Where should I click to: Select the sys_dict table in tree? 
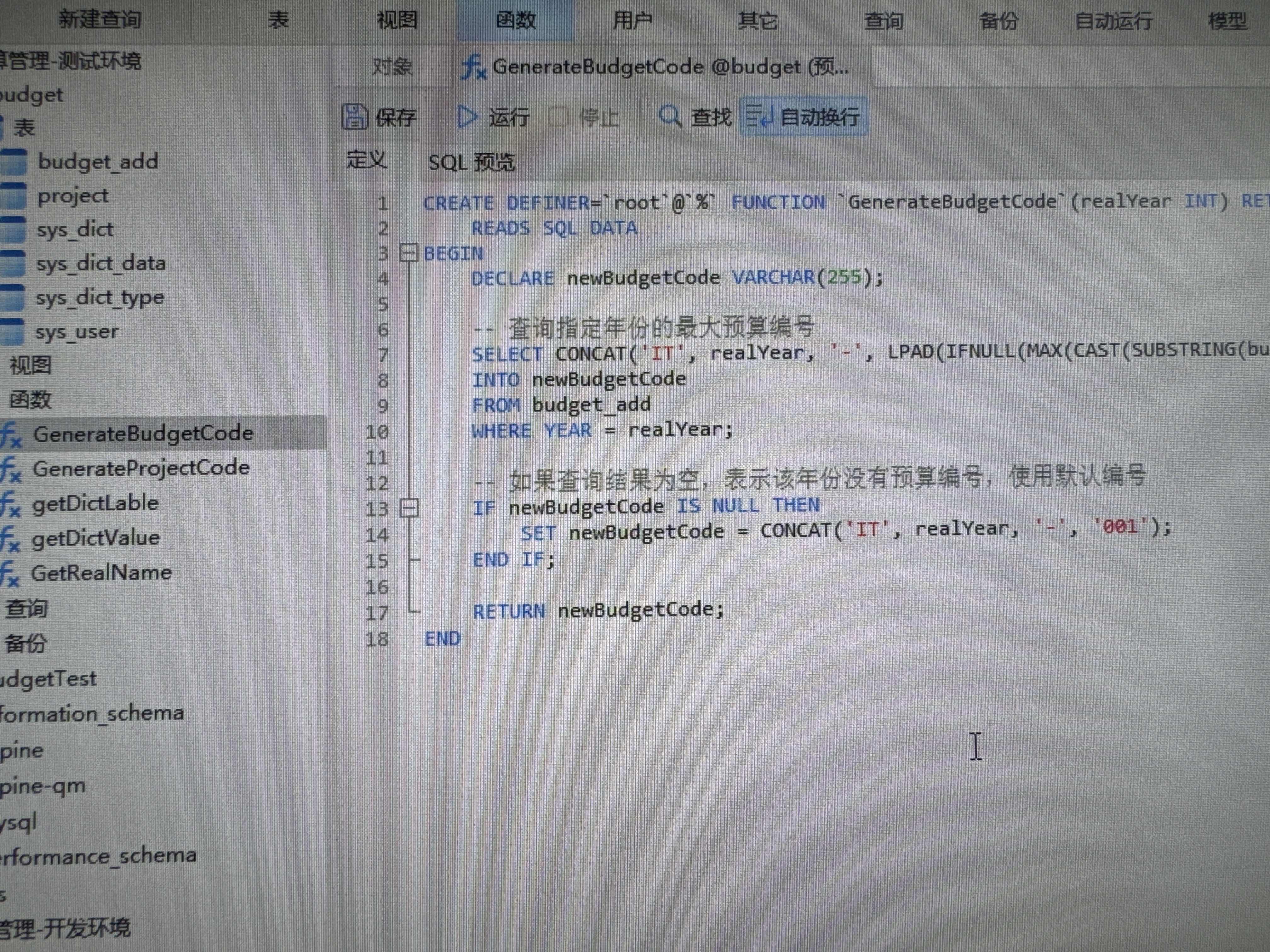point(75,229)
